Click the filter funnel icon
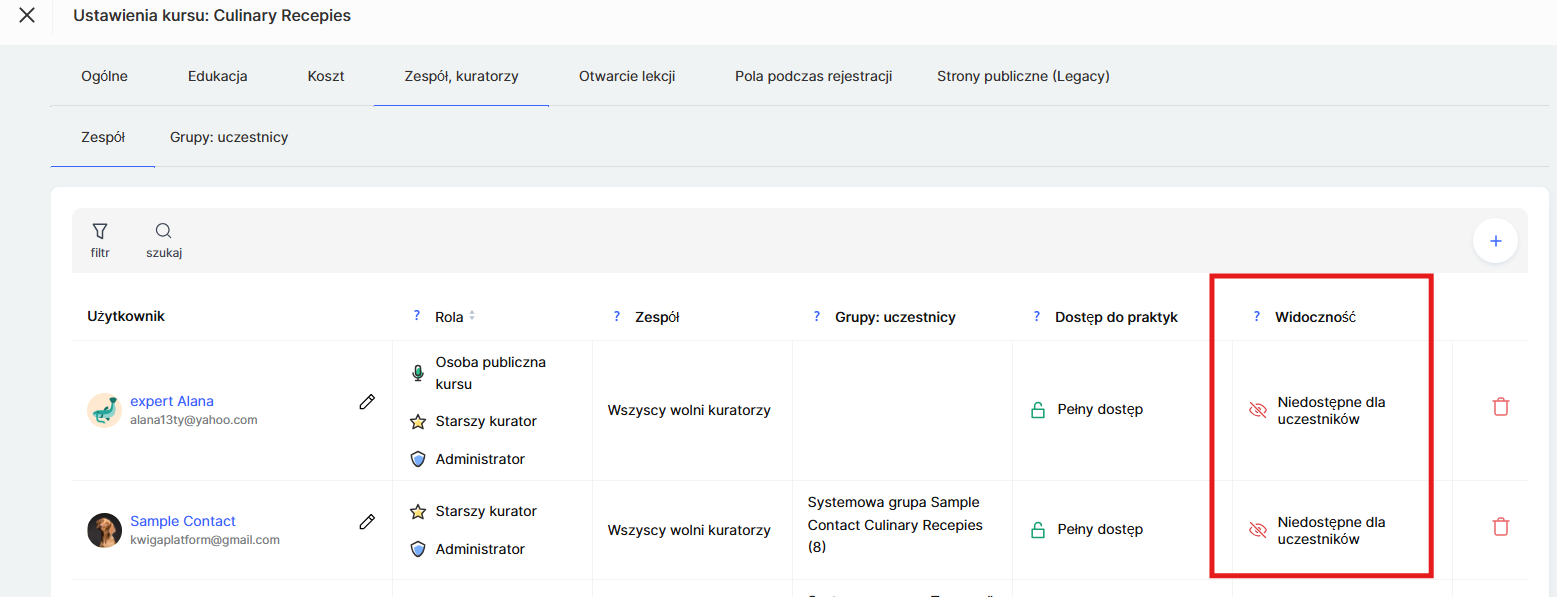1557x597 pixels. point(100,232)
